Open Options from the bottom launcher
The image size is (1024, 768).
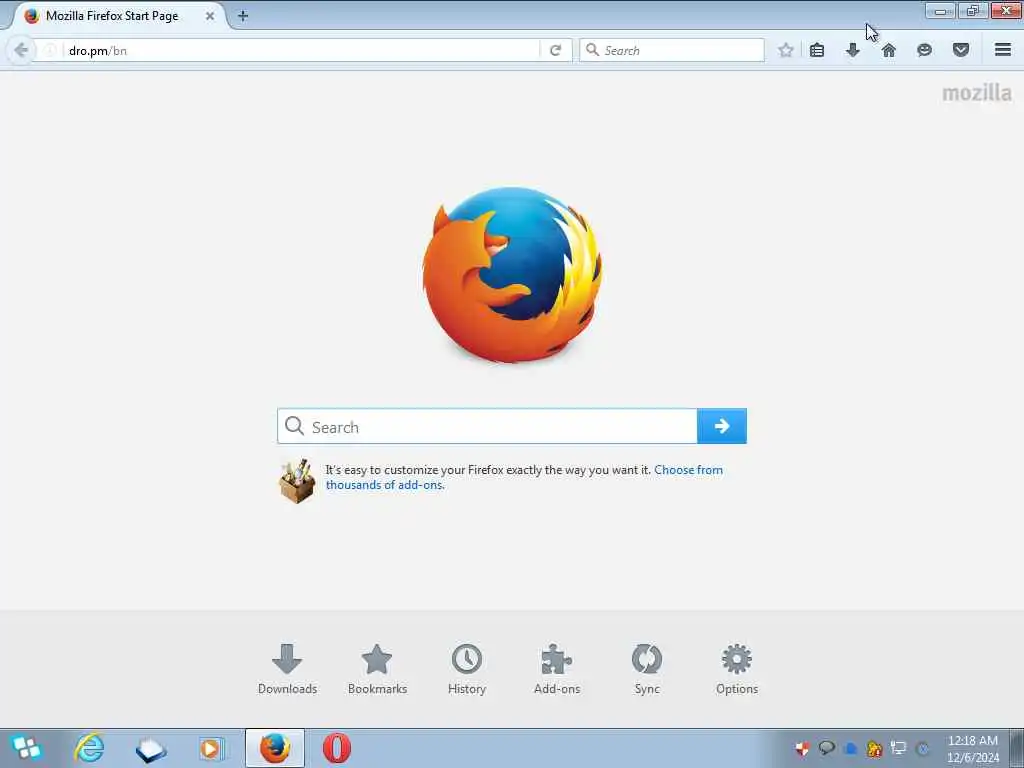737,669
